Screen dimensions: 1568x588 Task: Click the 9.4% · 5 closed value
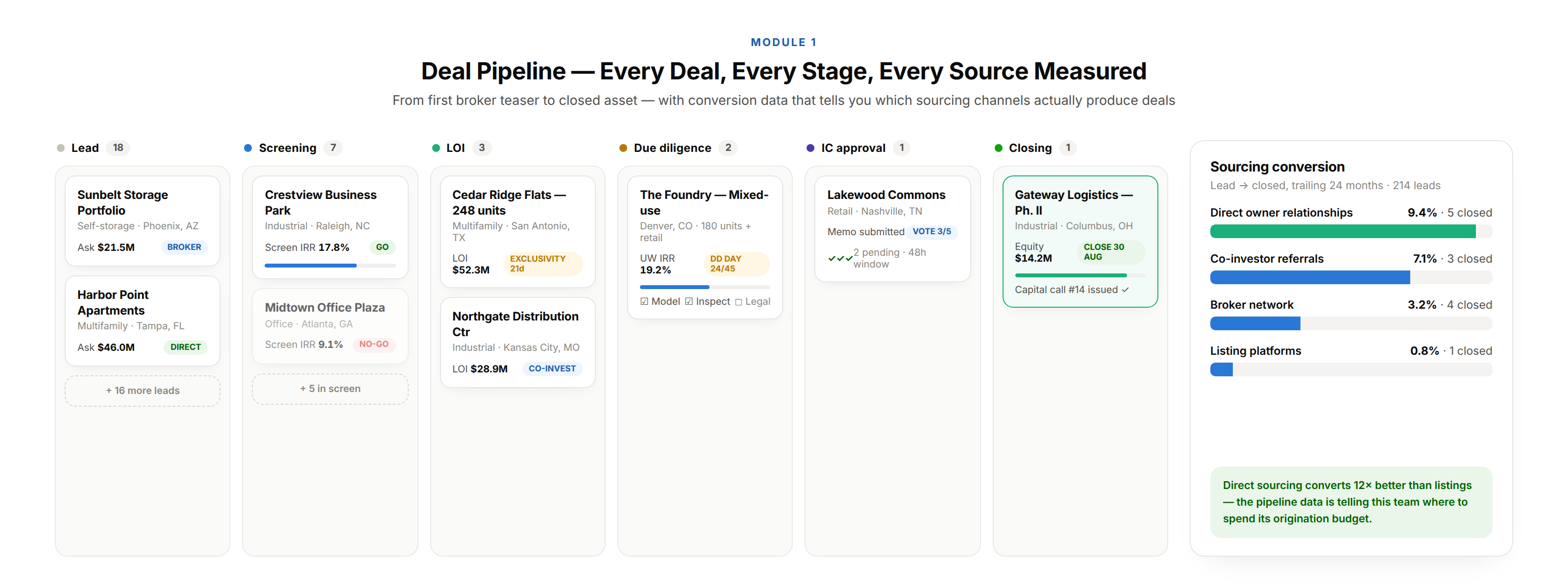(x=1449, y=213)
